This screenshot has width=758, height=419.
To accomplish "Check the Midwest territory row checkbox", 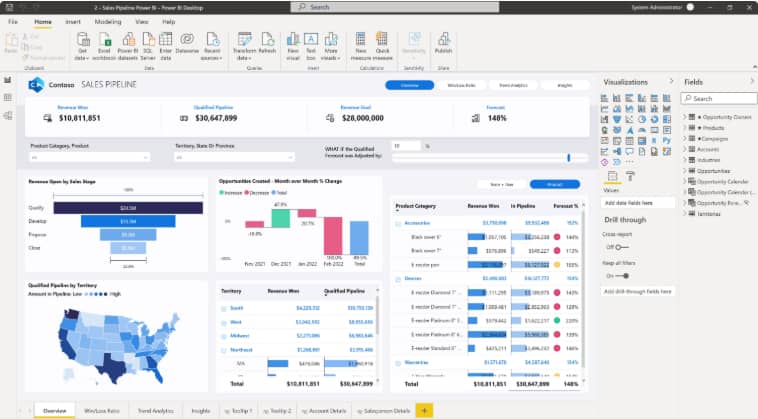I will [x=223, y=336].
